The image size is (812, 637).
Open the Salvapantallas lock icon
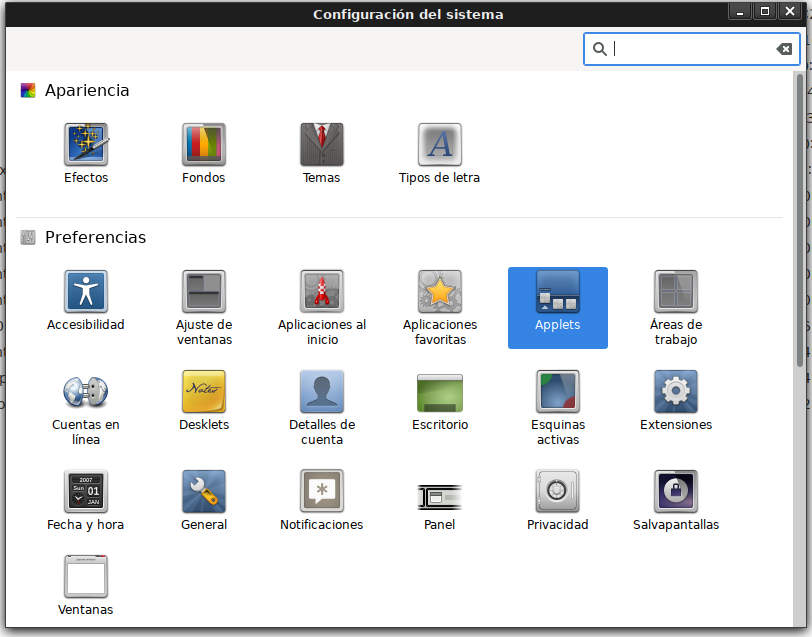point(676,491)
